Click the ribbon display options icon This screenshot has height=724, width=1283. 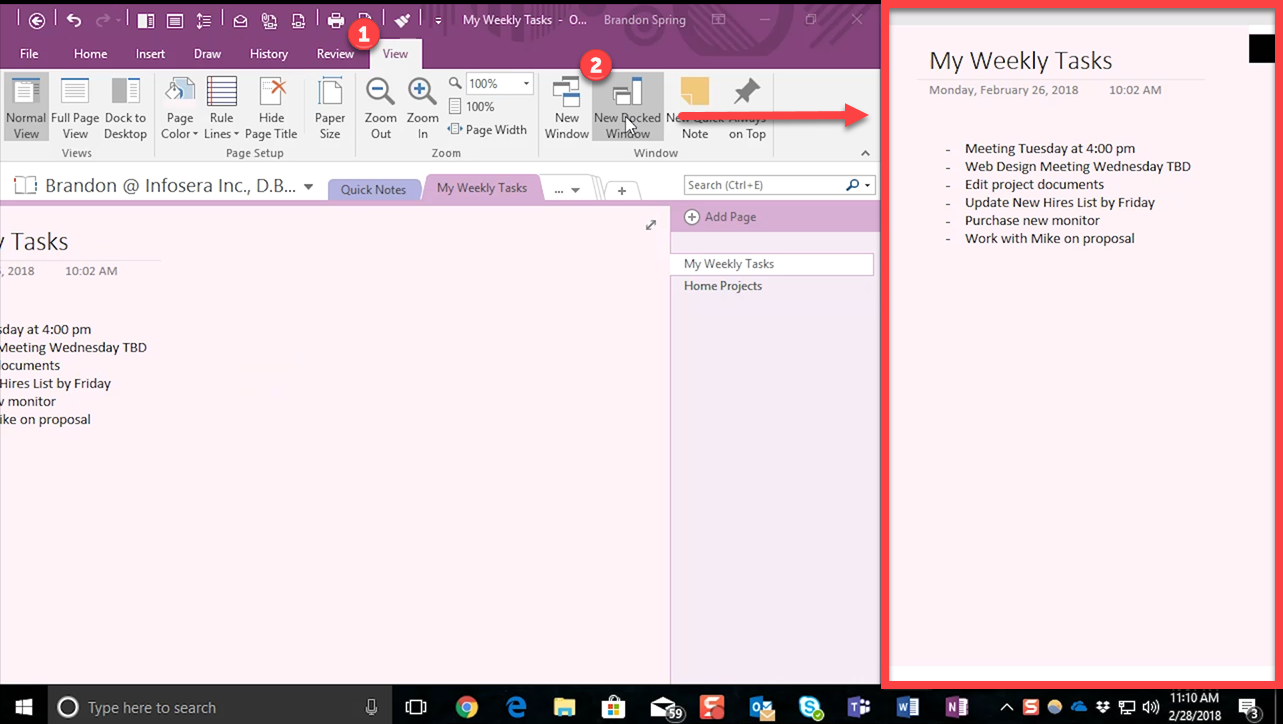pos(718,20)
